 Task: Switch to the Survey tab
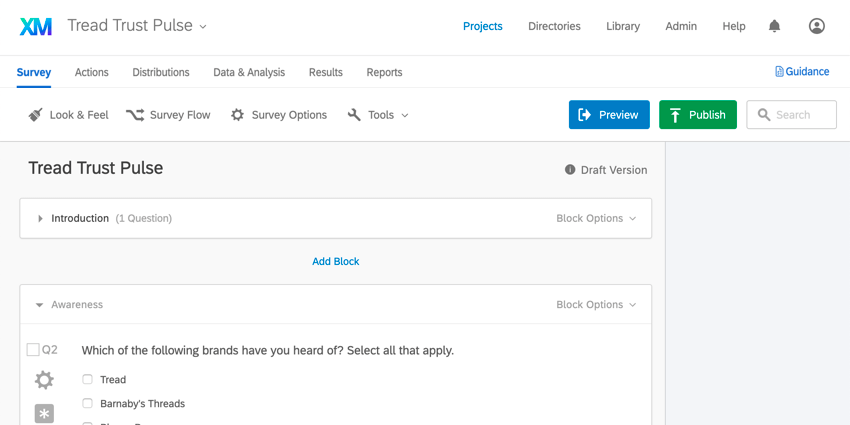(34, 72)
